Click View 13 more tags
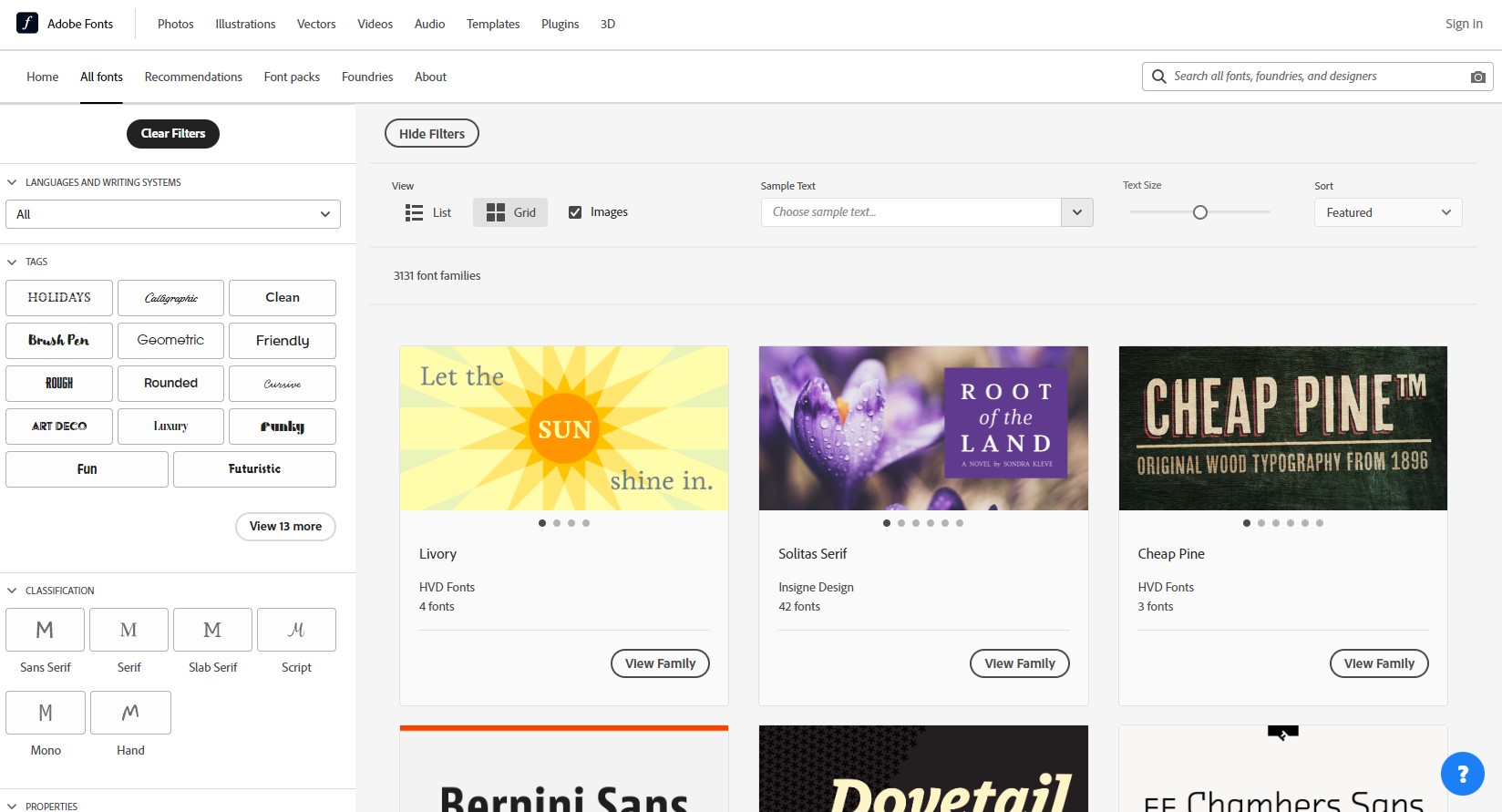Screen dimensions: 1502x812 285,527
